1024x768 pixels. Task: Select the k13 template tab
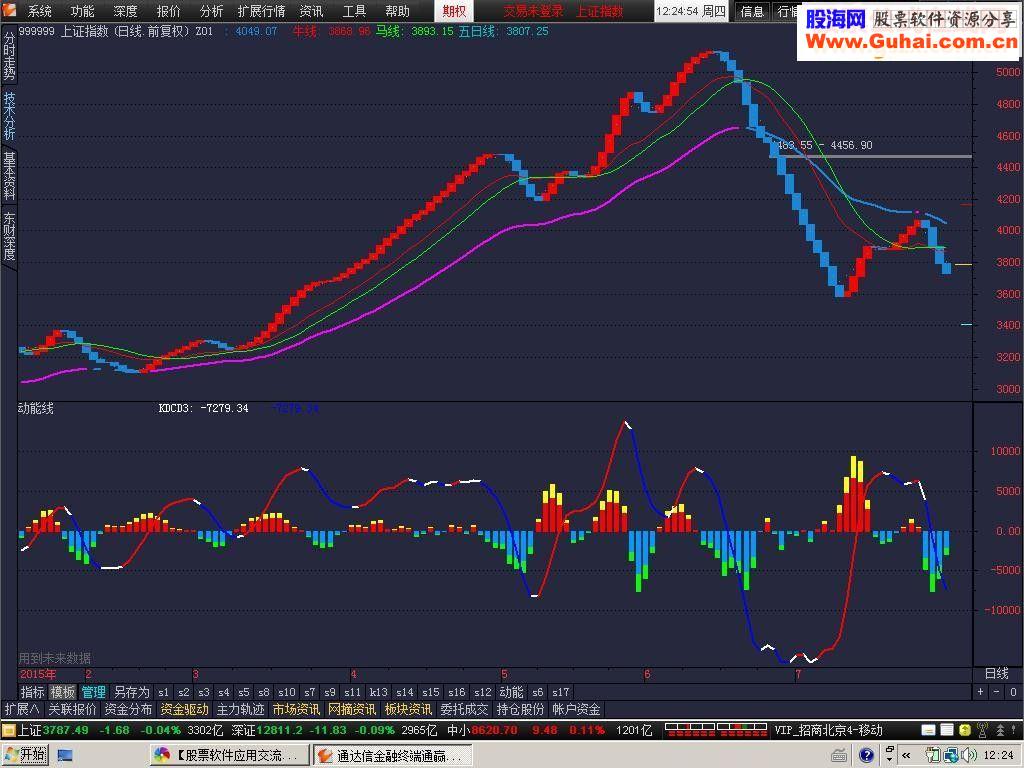pyautogui.click(x=378, y=692)
